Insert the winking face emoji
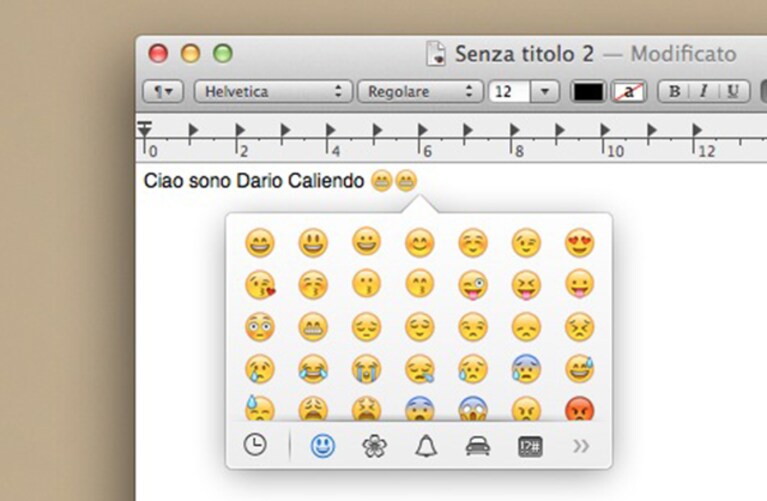Image resolution: width=767 pixels, height=501 pixels. [x=526, y=242]
